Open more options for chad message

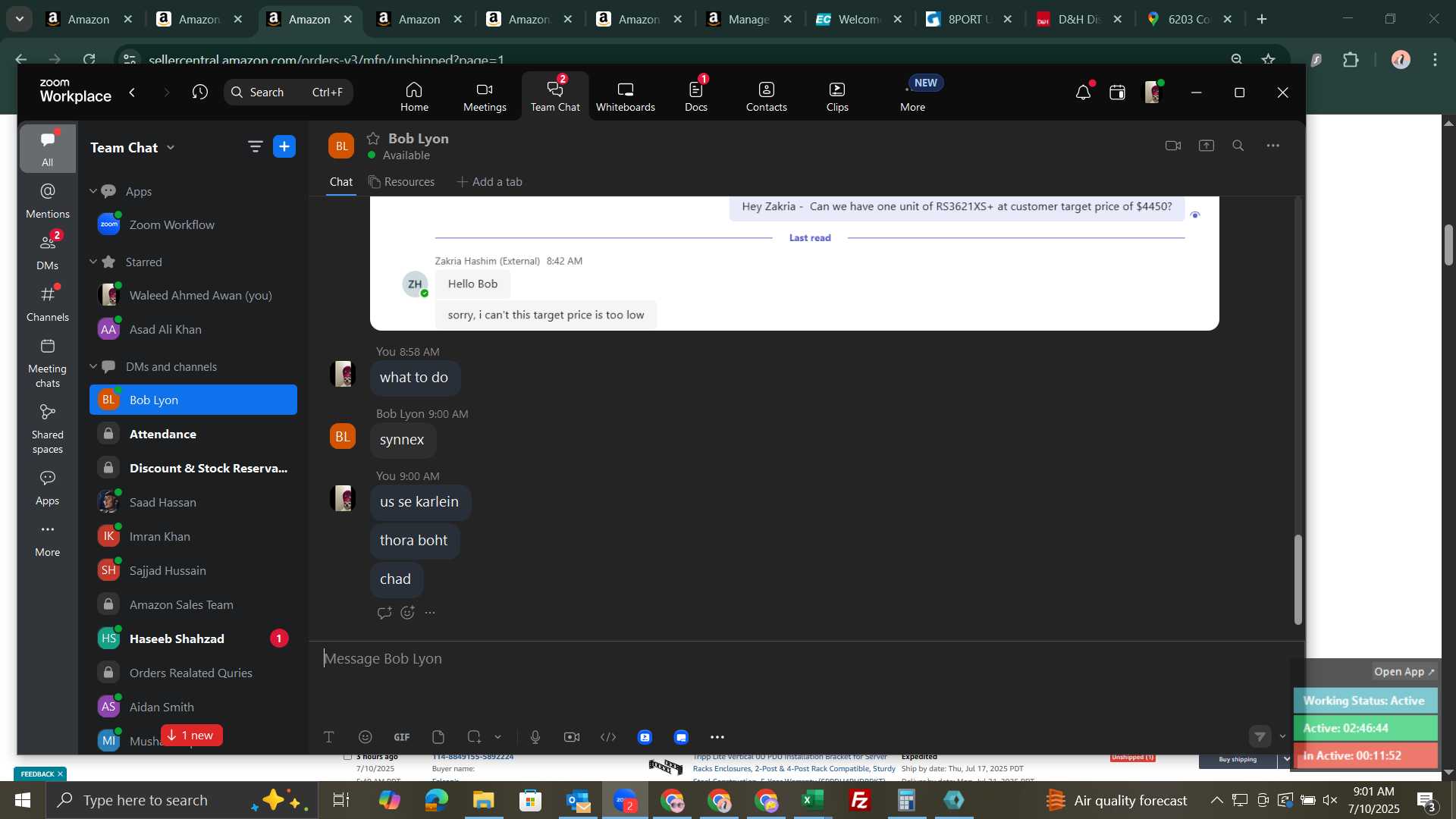point(431,613)
